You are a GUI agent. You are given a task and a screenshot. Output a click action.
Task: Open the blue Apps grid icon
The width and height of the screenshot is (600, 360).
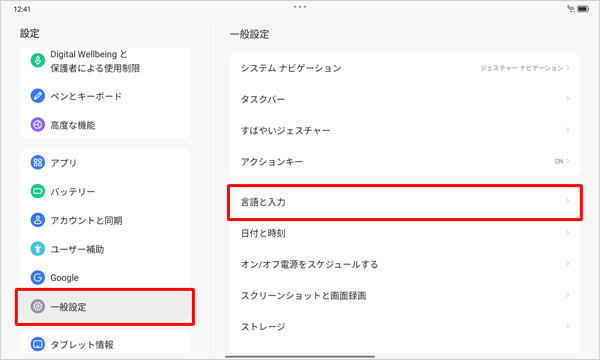[38, 162]
